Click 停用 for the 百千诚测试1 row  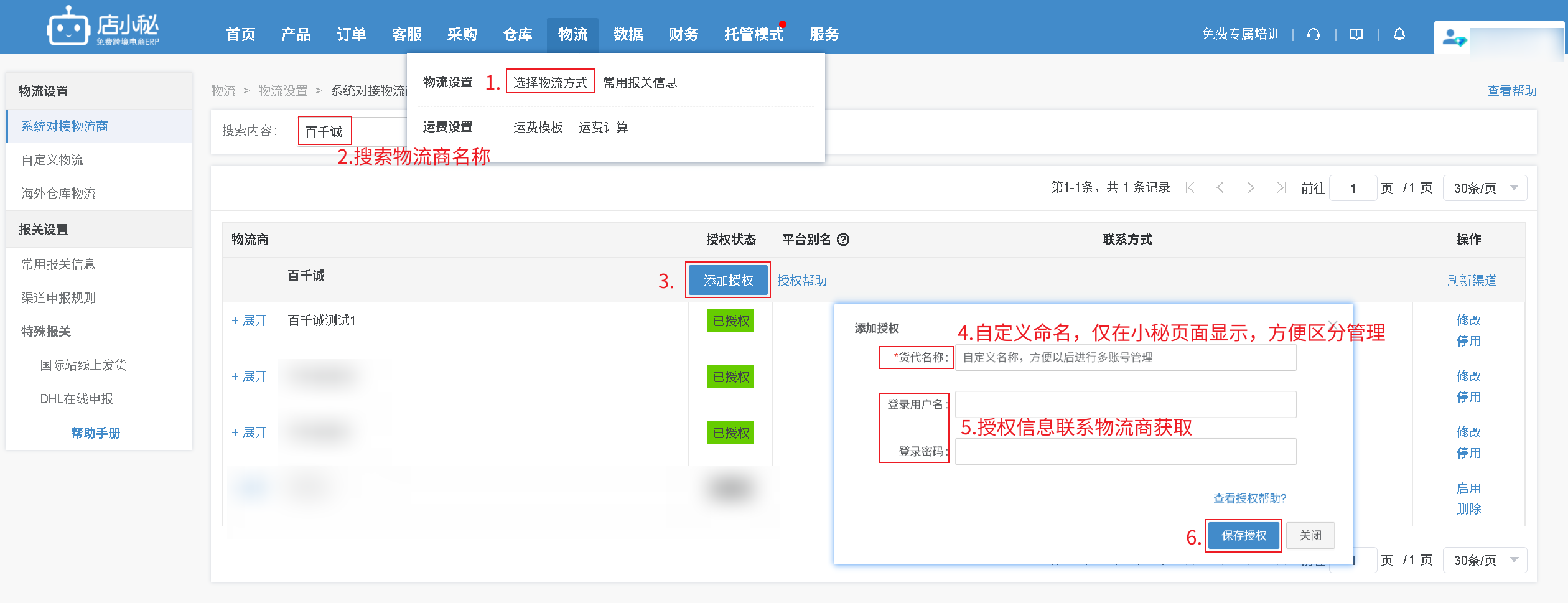point(1468,341)
